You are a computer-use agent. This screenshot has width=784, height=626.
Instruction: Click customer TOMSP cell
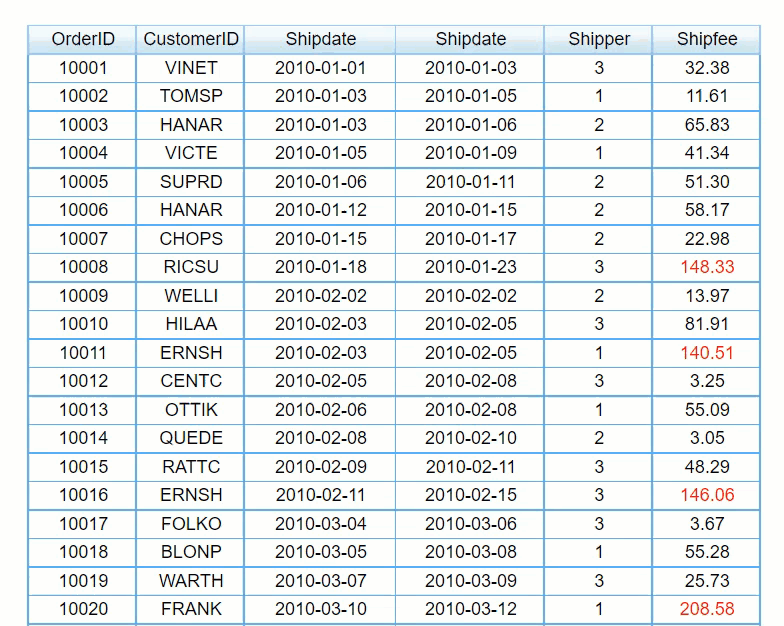pyautogui.click(x=191, y=96)
